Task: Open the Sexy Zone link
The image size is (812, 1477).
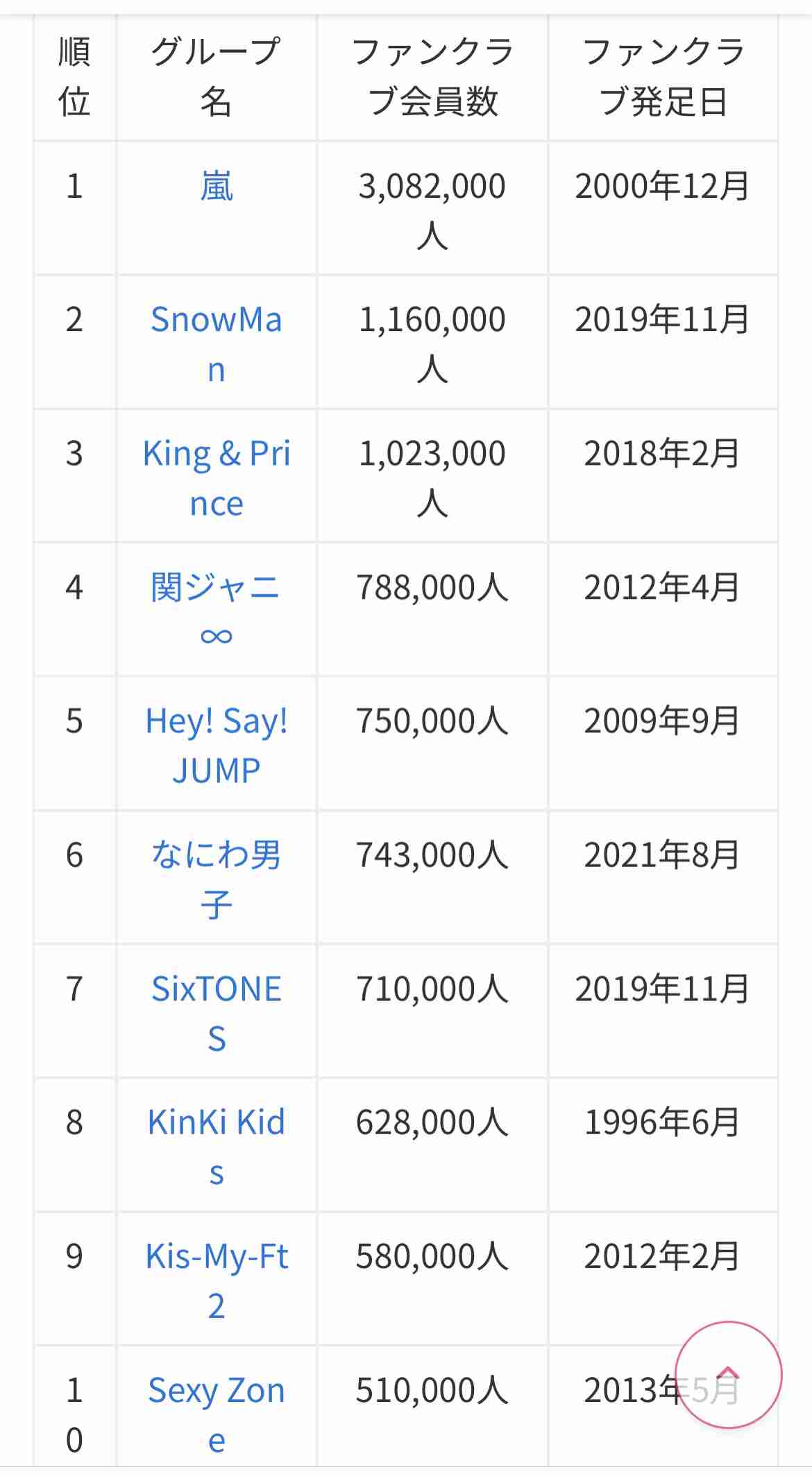Action: click(217, 1415)
